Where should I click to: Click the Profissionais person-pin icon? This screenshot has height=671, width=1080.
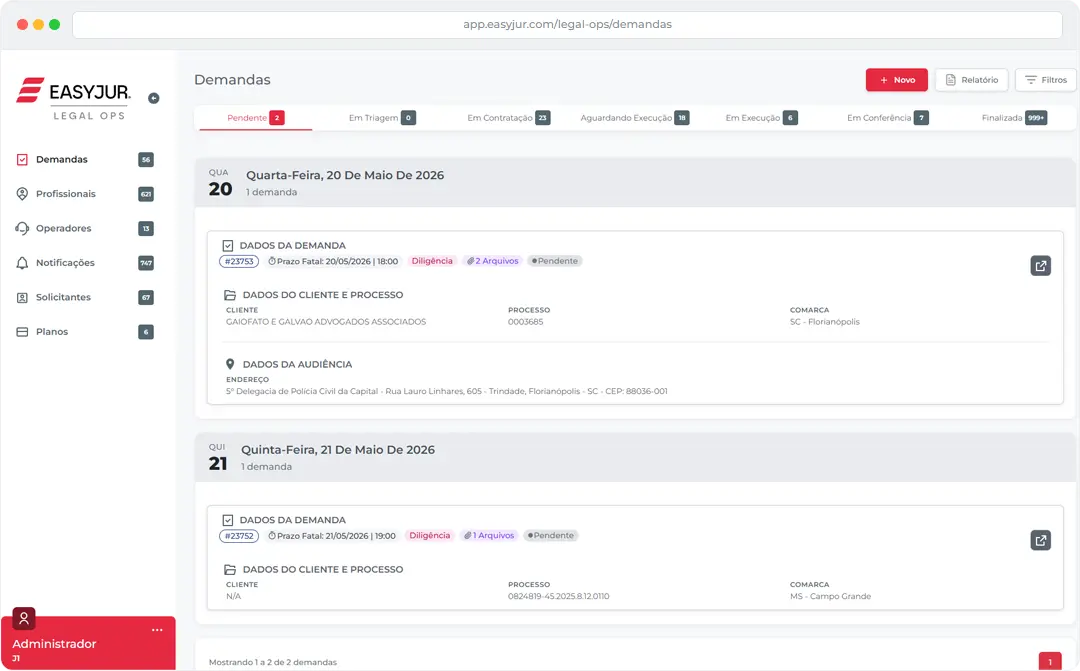[22, 194]
